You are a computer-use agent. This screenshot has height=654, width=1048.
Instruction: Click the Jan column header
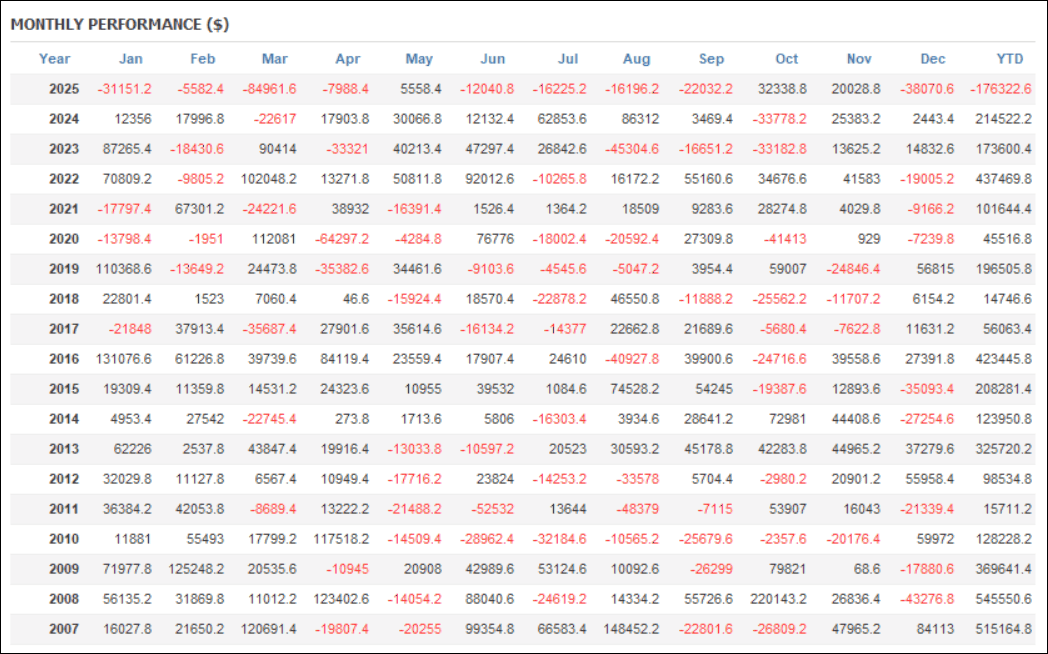(131, 59)
